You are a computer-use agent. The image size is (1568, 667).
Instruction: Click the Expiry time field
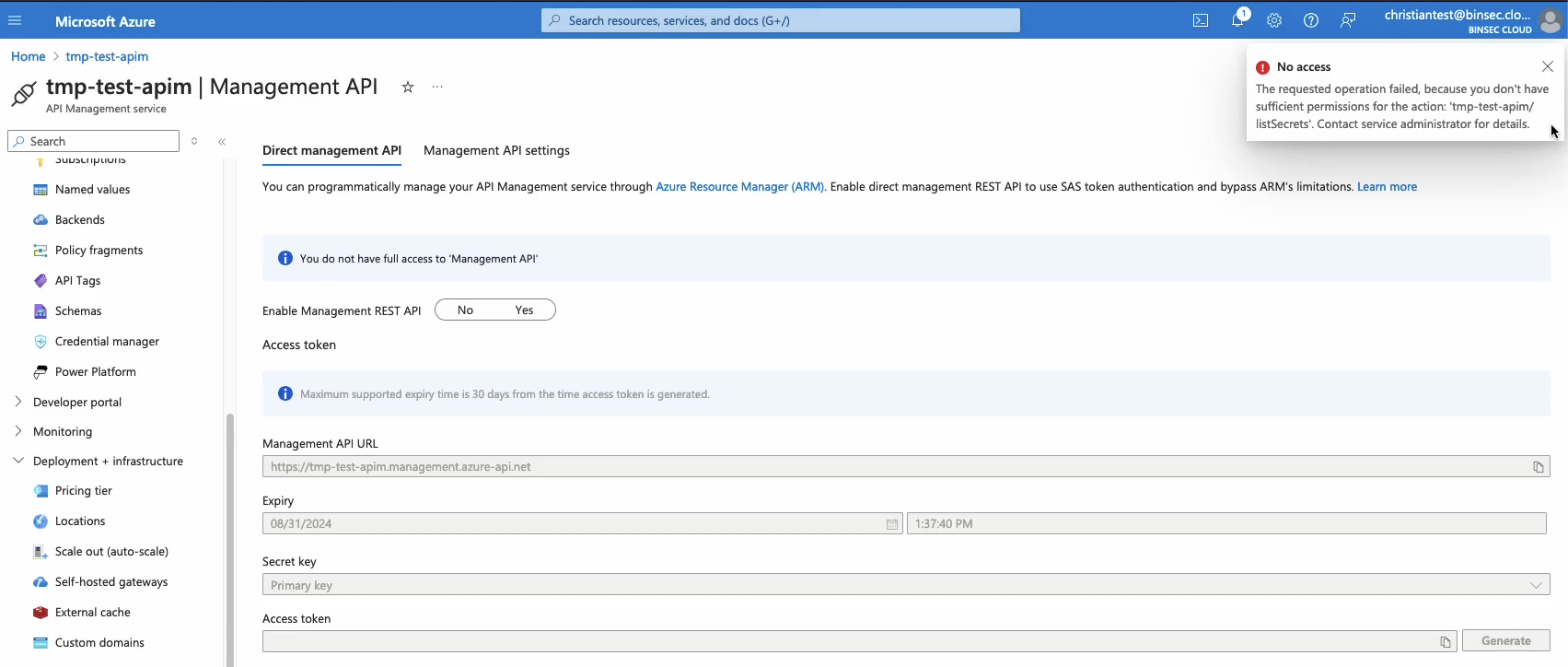1226,524
